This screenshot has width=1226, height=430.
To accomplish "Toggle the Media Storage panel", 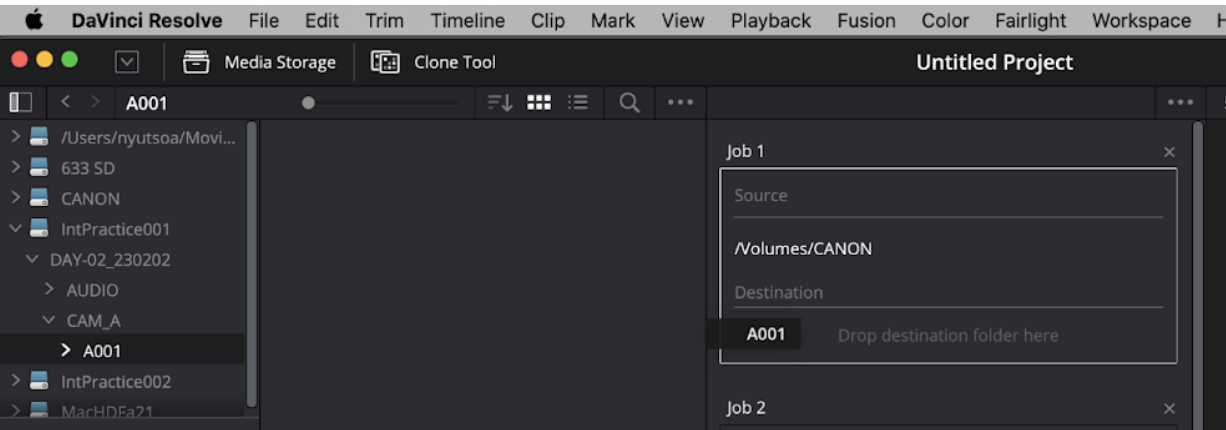I will 259,62.
